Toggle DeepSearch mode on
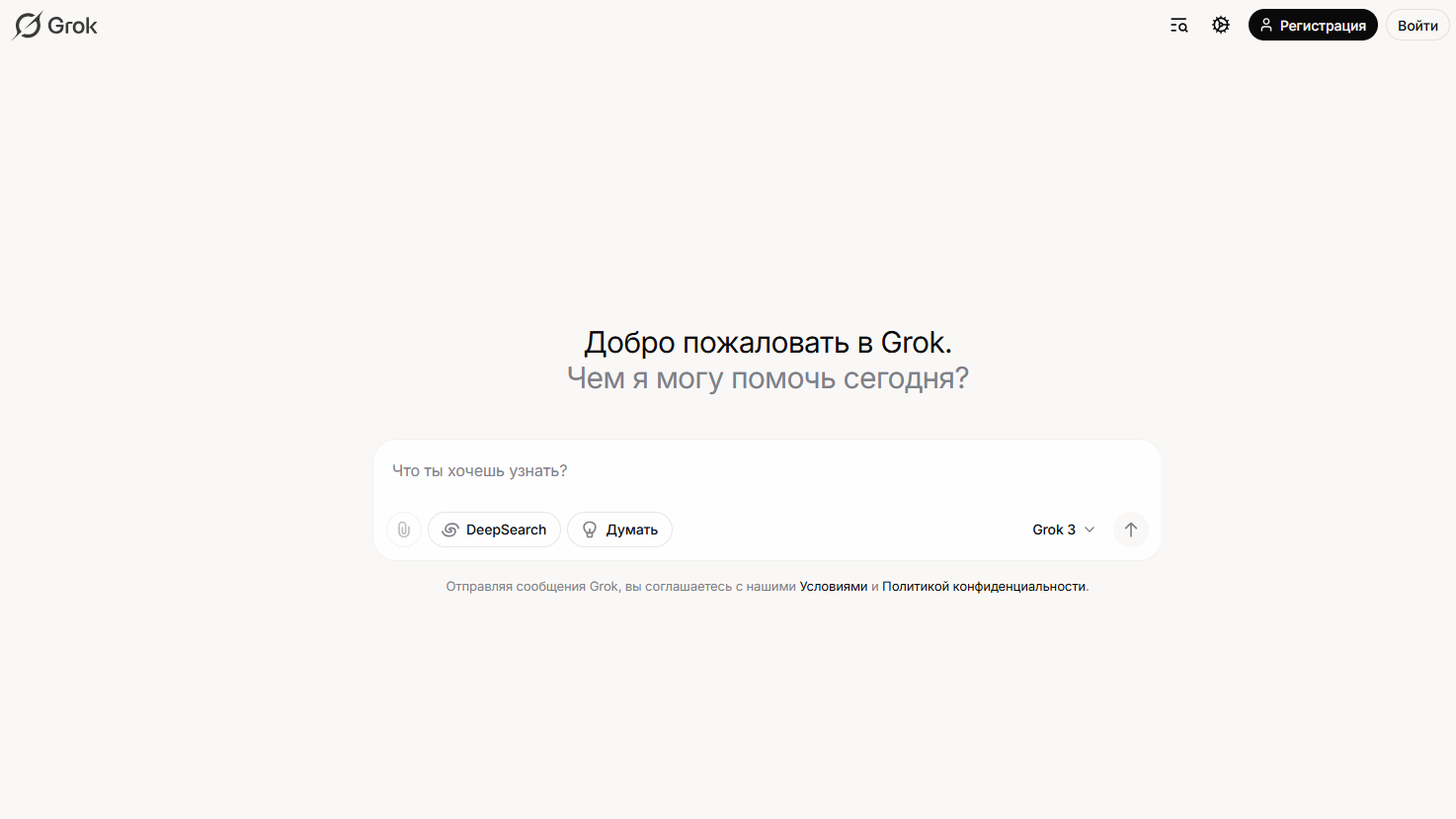 pos(494,530)
